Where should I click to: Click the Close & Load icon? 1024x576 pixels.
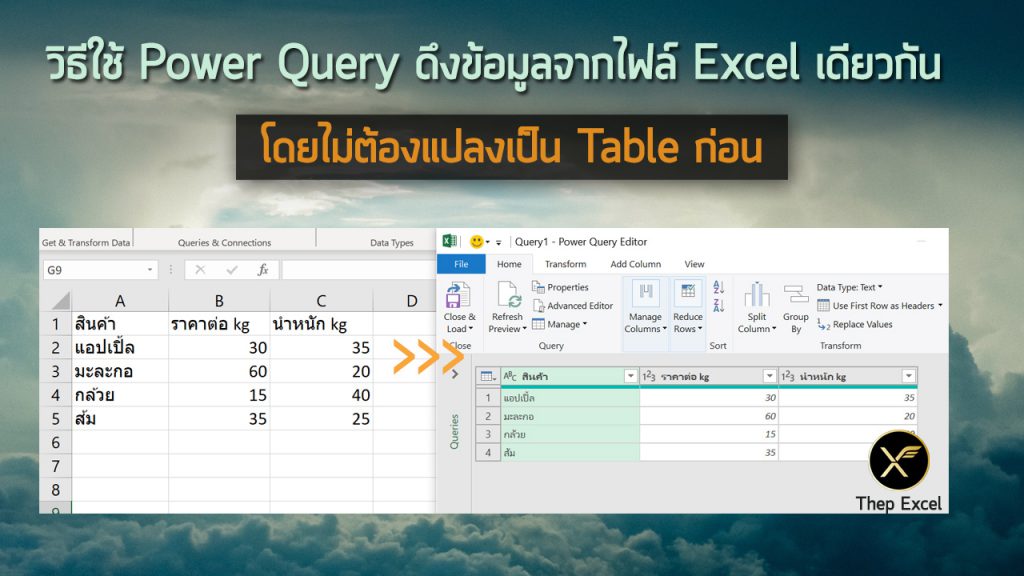pos(459,296)
